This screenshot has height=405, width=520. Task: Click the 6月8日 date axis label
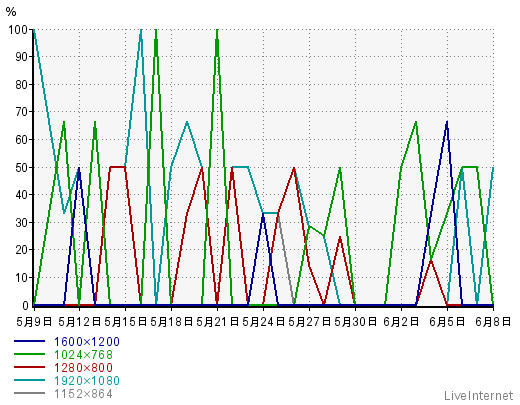coord(493,322)
